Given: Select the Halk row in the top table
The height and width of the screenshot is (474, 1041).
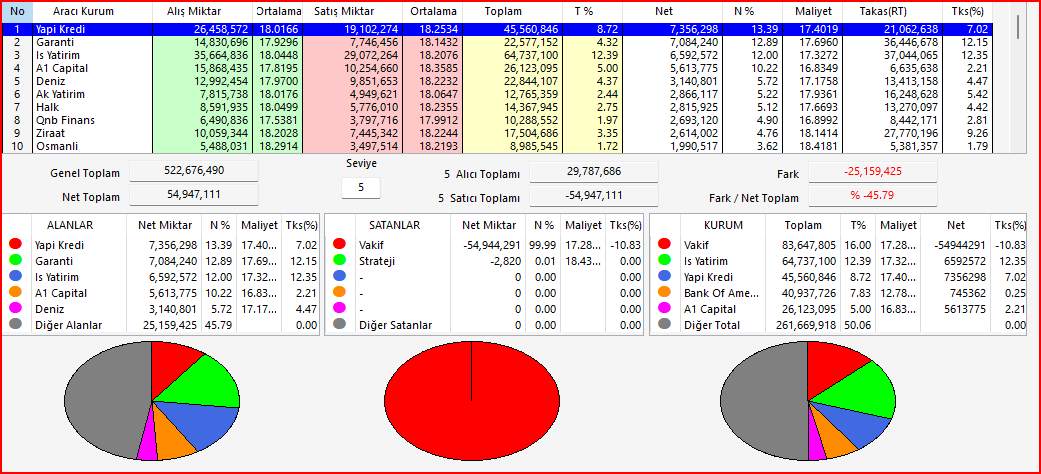Looking at the screenshot, I should [497, 107].
